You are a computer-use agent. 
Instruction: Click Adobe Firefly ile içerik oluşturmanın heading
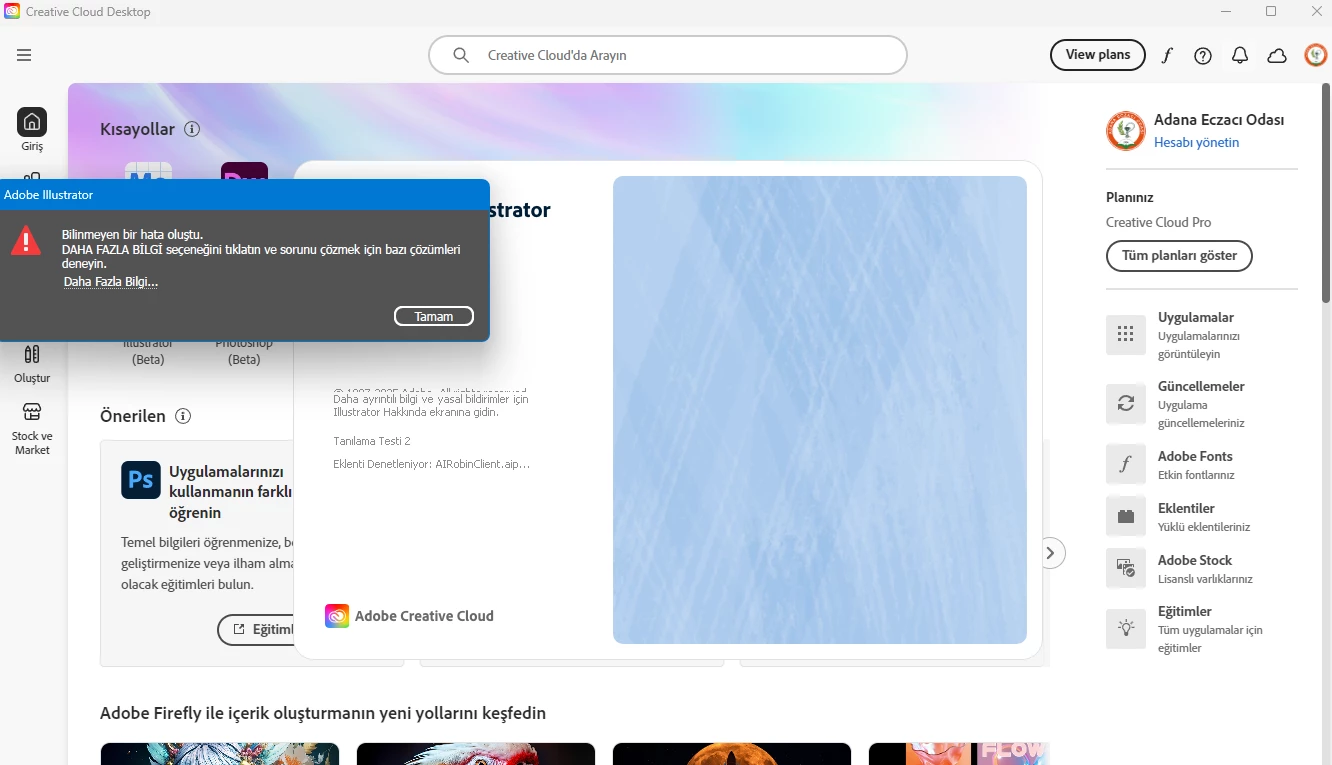point(323,713)
